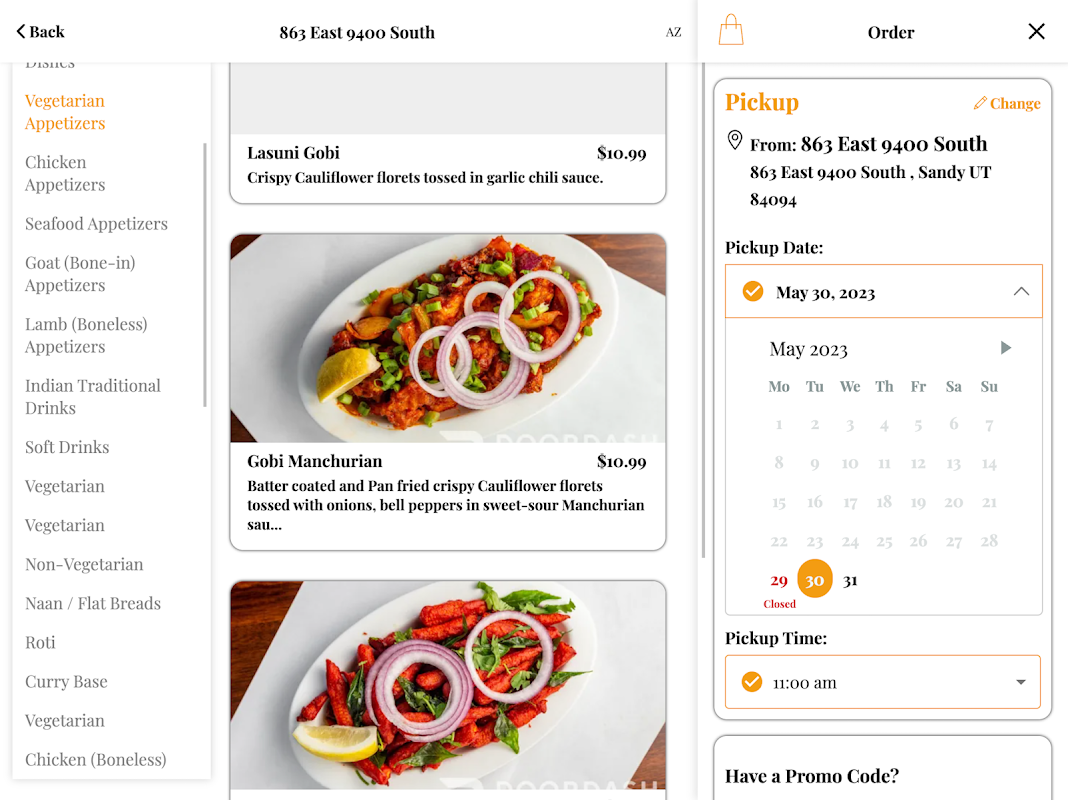Click the pickup time checkmark icon
The image size is (1068, 800).
(x=752, y=682)
